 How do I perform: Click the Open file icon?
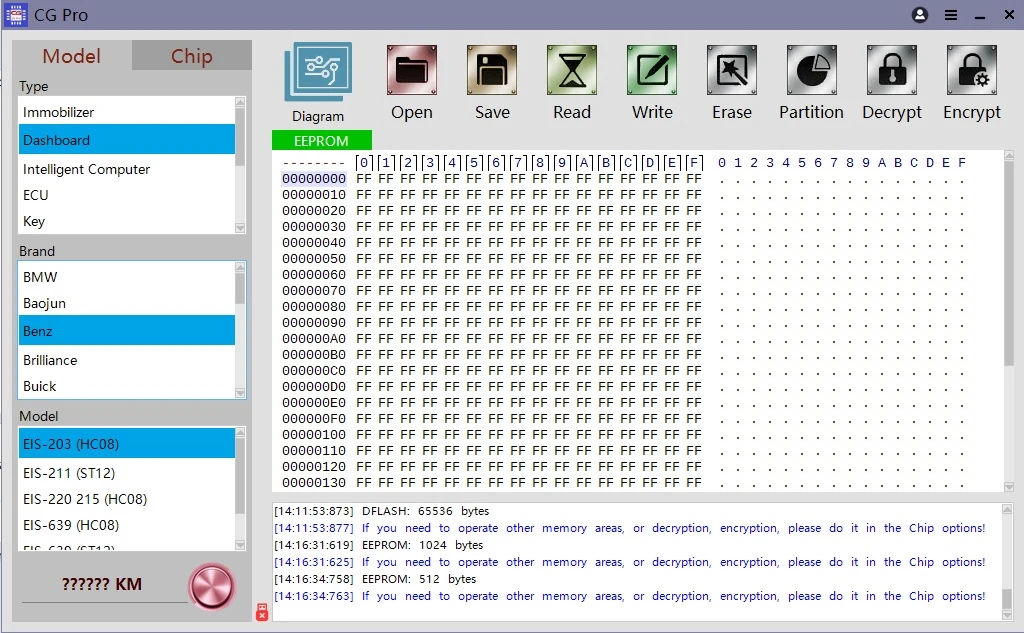pos(411,70)
